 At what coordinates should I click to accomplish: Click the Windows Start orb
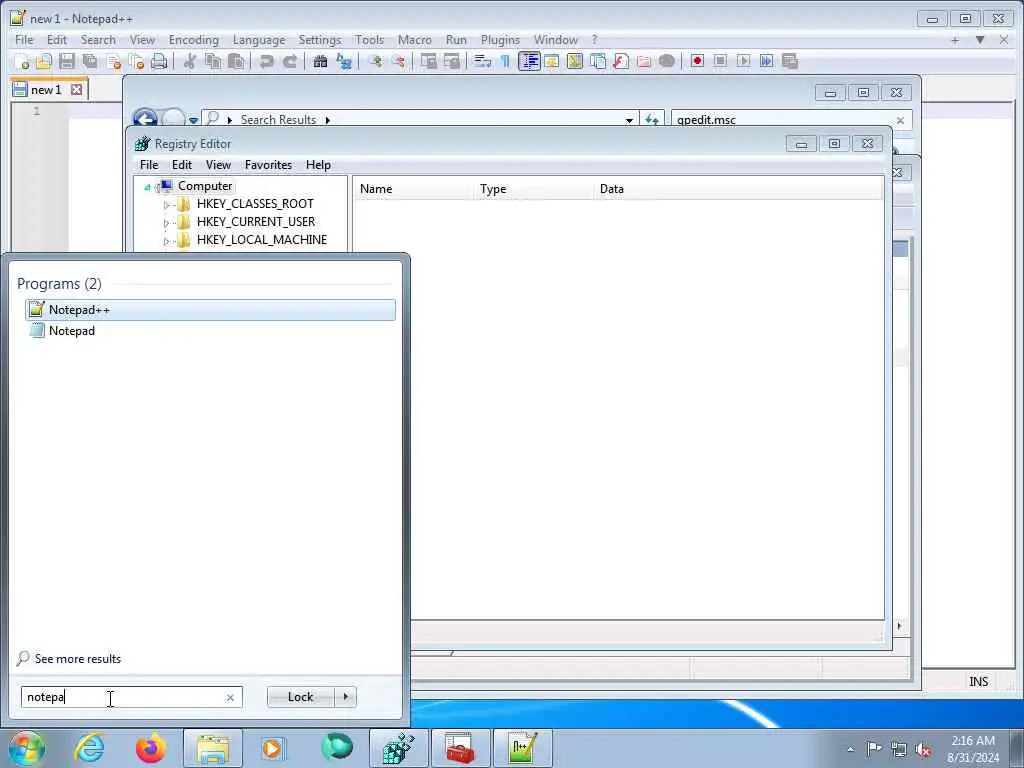coord(27,748)
